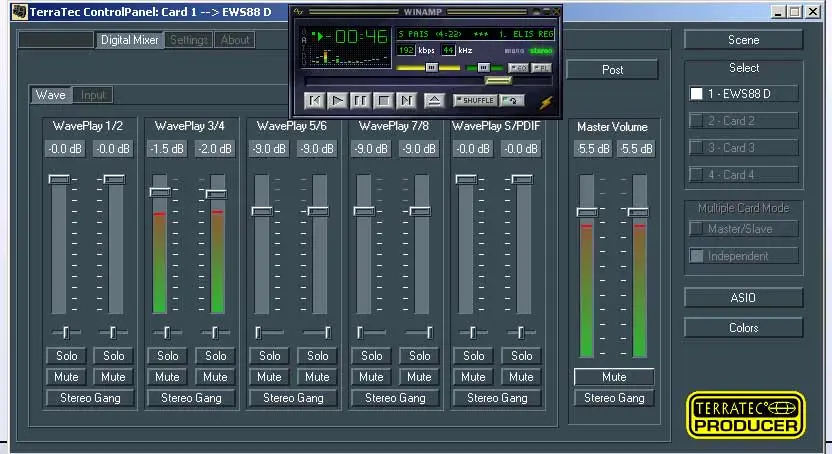Select the Input sub-tab
The width and height of the screenshot is (832, 454).
point(93,95)
